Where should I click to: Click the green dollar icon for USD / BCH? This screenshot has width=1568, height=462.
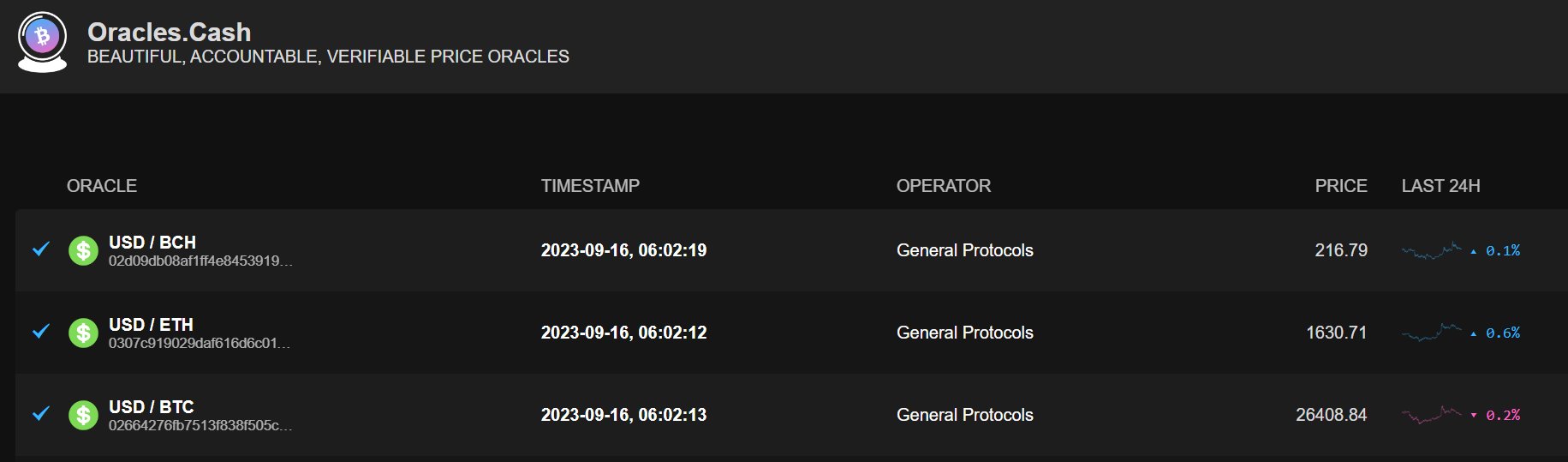coord(83,250)
